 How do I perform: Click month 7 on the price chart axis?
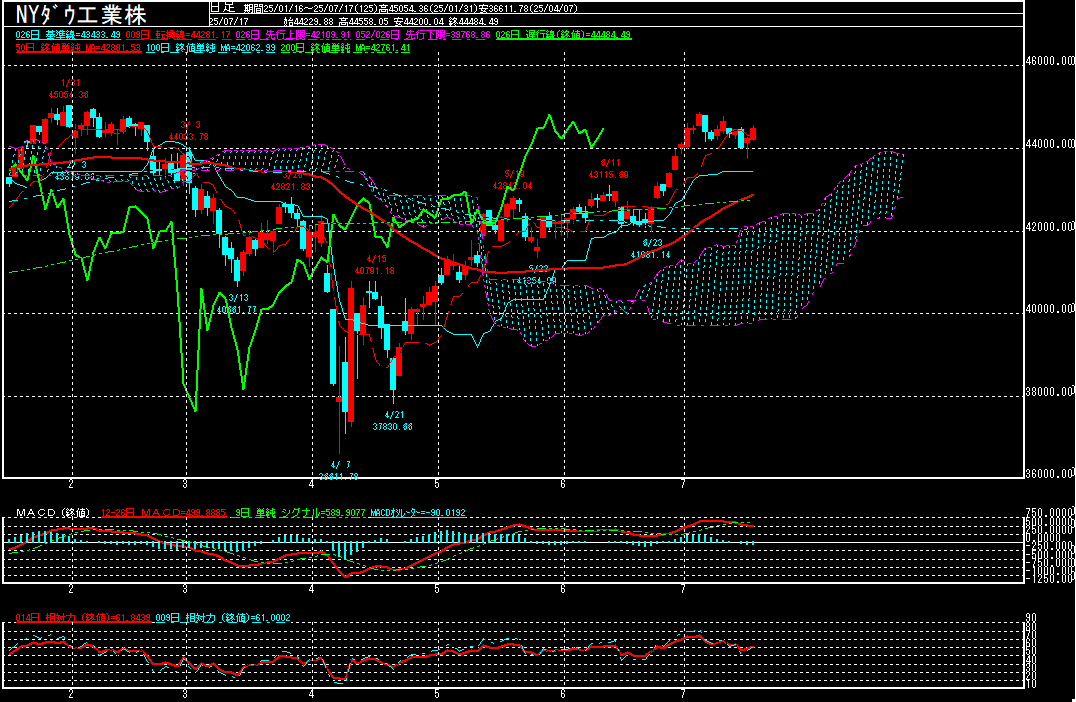point(683,484)
